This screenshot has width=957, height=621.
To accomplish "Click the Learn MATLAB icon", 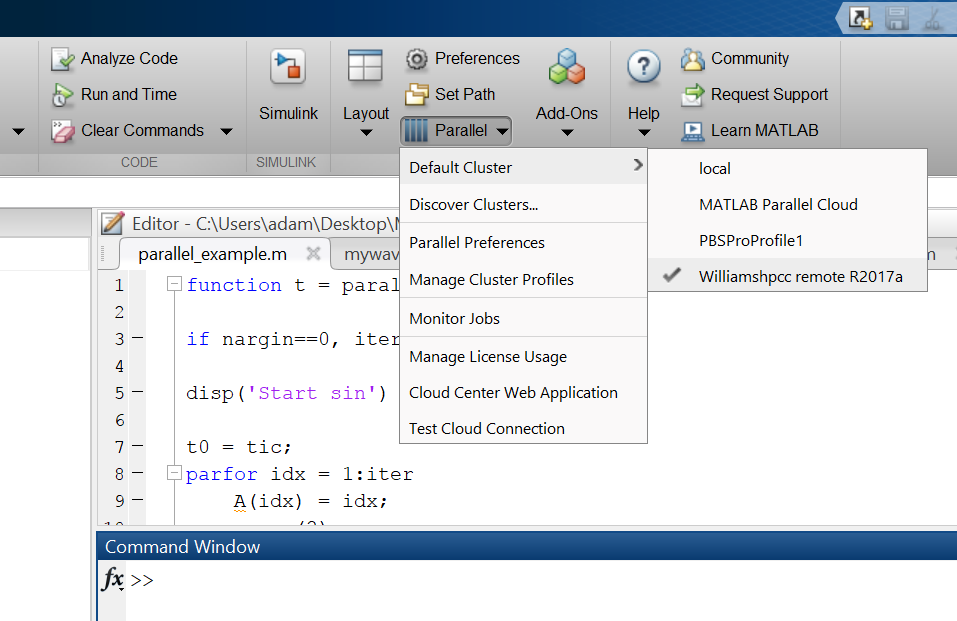I will (693, 131).
